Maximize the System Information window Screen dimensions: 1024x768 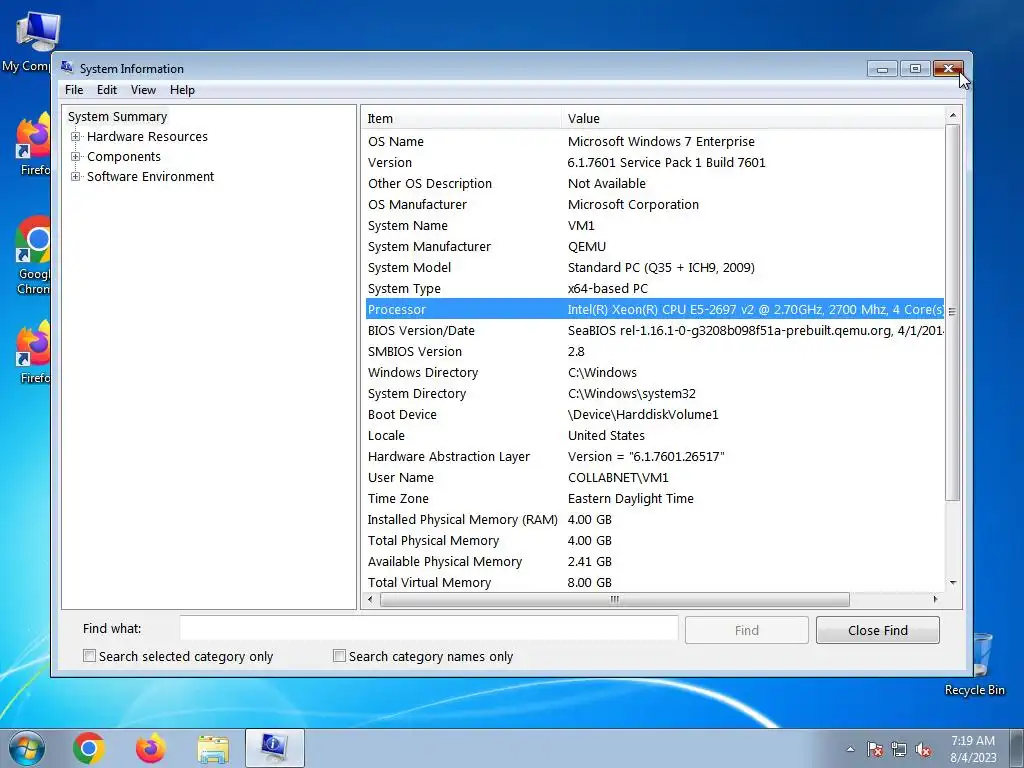915,69
